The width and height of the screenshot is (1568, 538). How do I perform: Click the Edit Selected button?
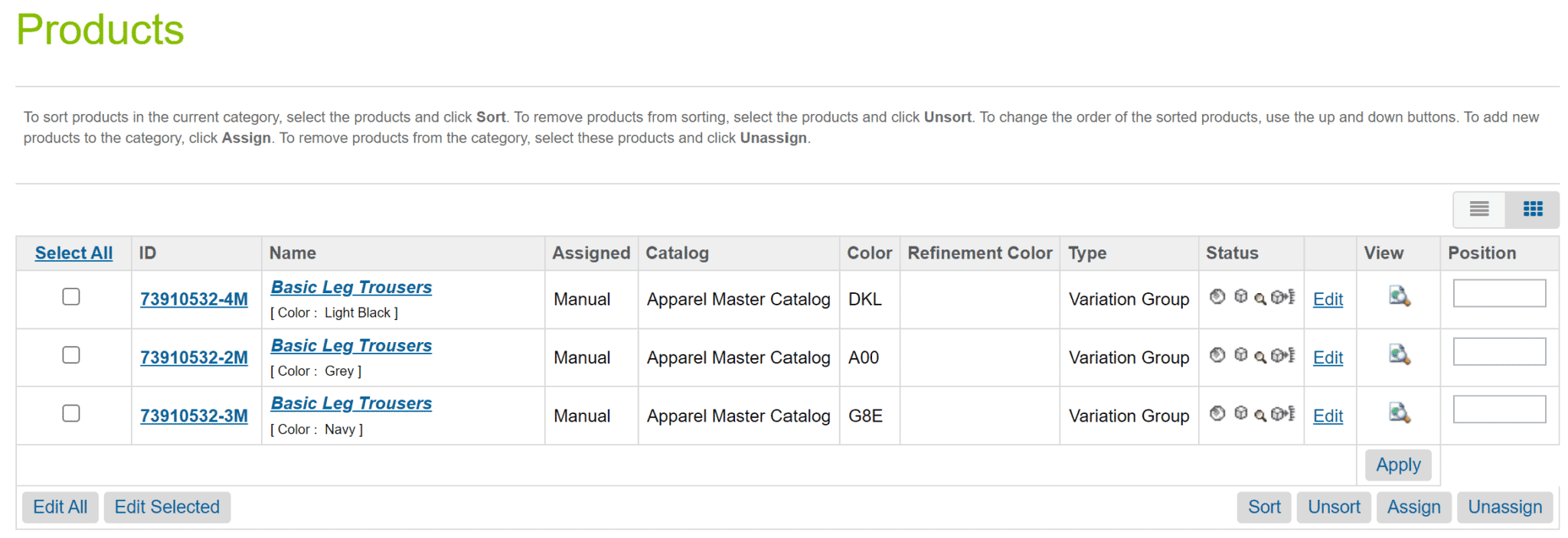(x=167, y=507)
